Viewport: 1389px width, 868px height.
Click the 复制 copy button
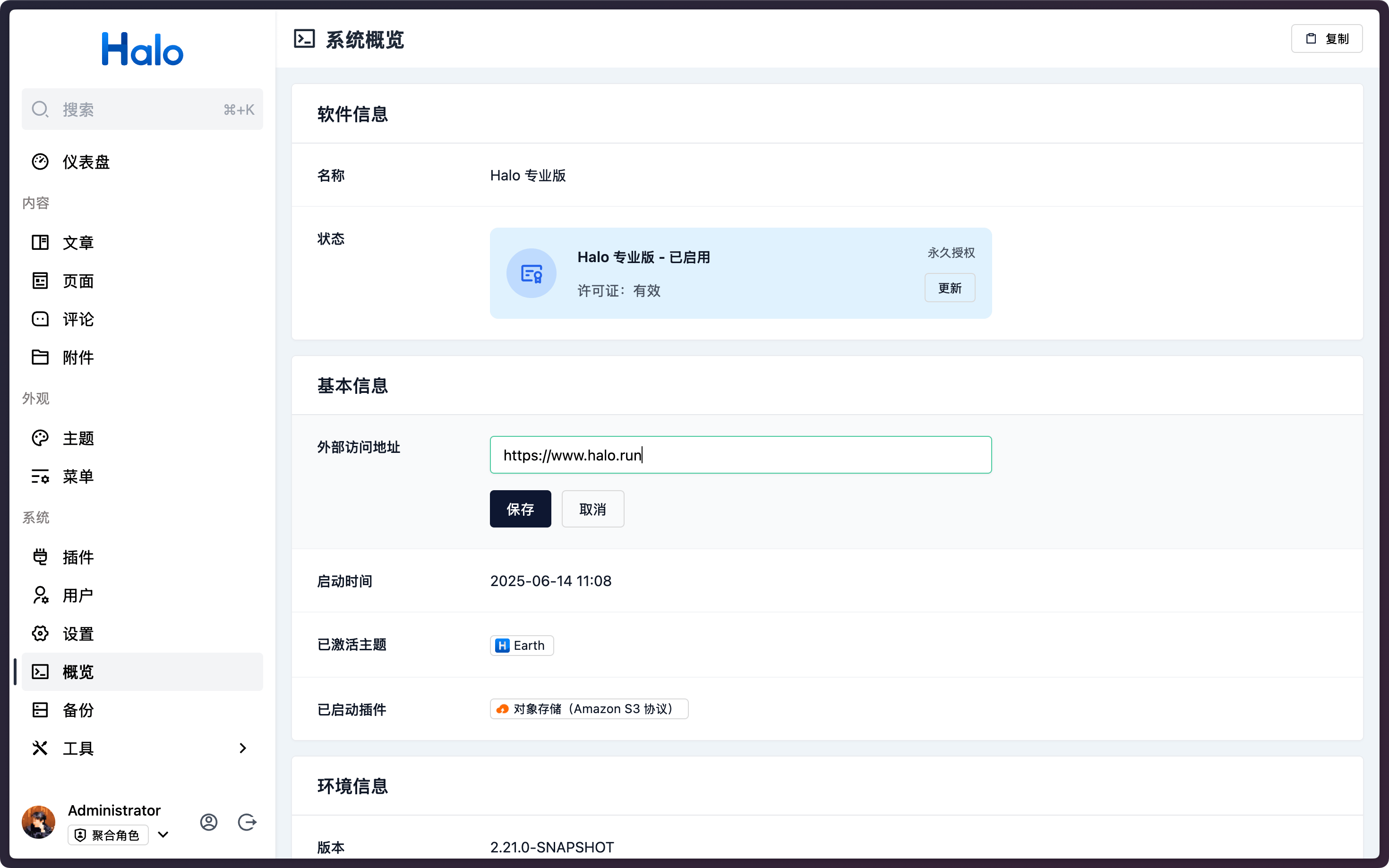(x=1327, y=39)
